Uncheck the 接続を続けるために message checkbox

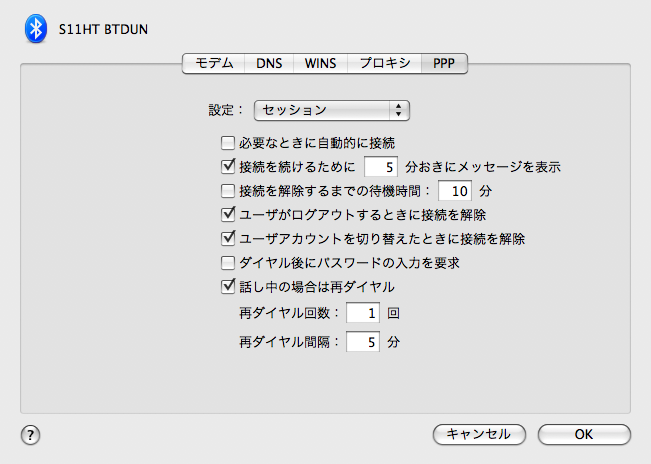[x=227, y=166]
